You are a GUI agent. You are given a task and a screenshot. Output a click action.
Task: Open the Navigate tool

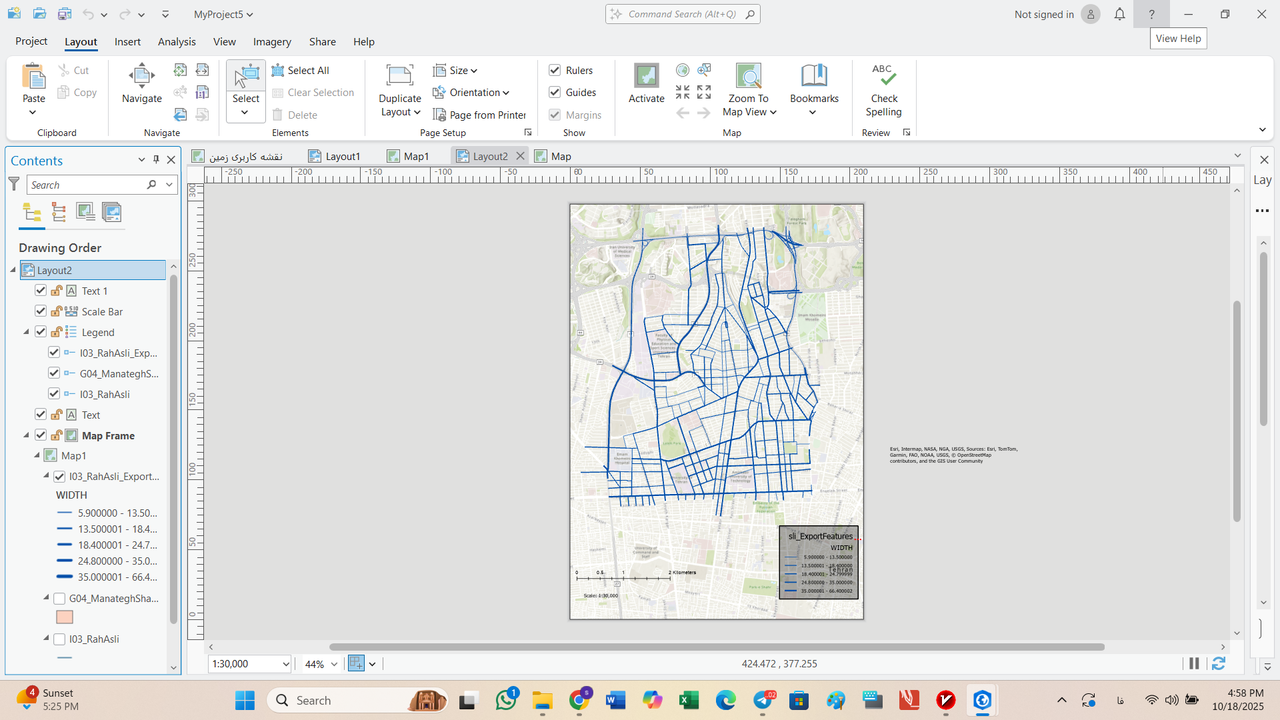pos(142,77)
